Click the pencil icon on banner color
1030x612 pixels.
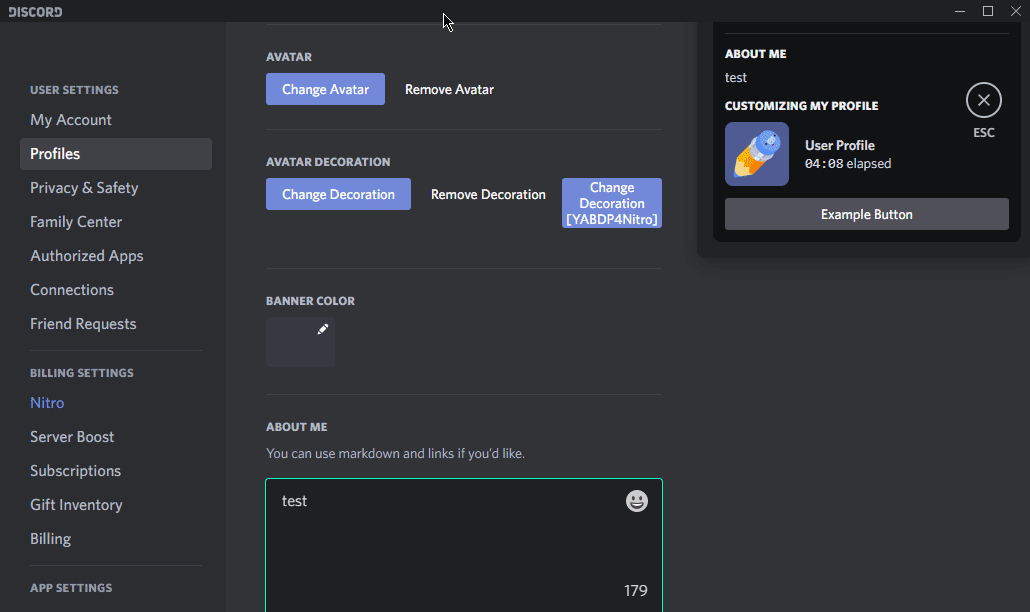tap(323, 329)
